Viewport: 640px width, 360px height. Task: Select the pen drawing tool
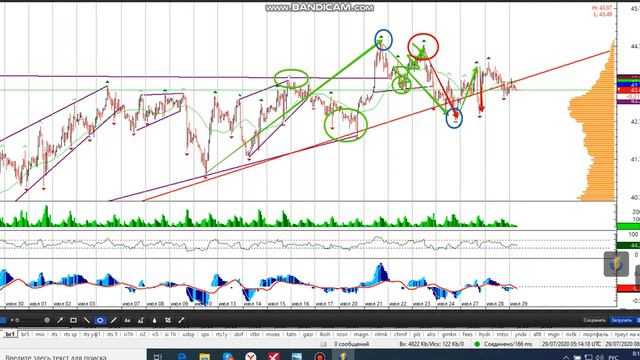[113, 320]
